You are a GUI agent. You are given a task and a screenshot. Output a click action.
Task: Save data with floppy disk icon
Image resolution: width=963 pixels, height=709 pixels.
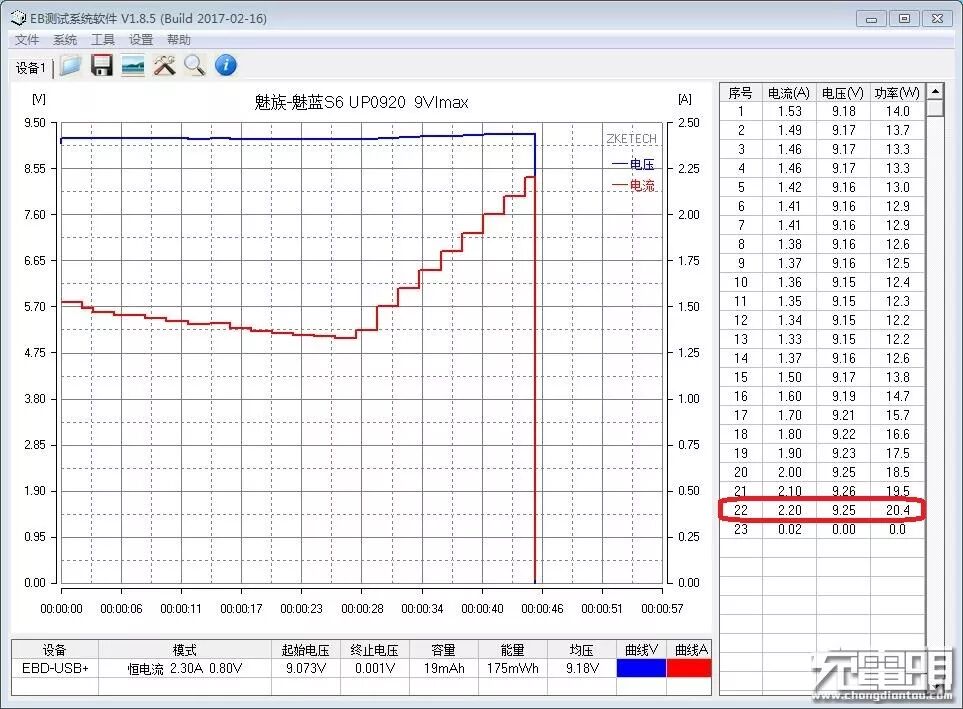tap(102, 65)
